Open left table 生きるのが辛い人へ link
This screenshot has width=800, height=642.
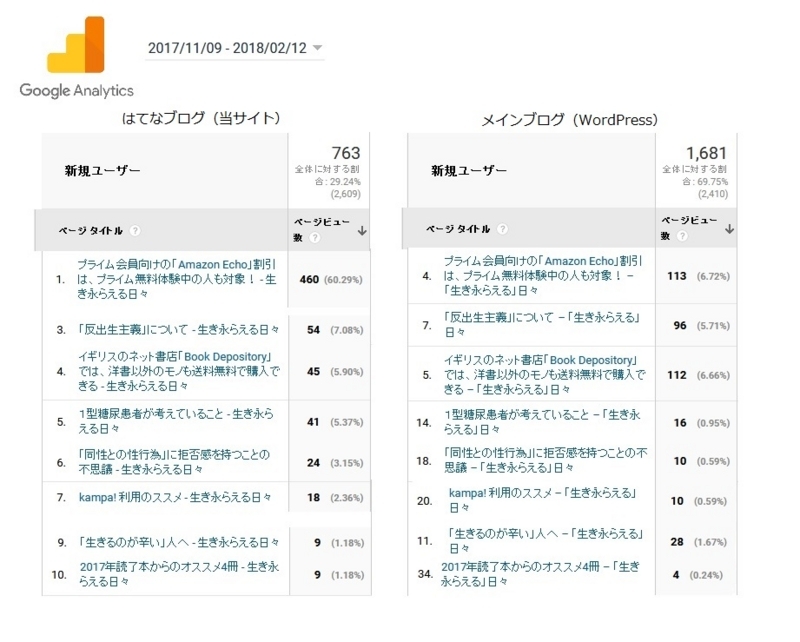[179, 542]
